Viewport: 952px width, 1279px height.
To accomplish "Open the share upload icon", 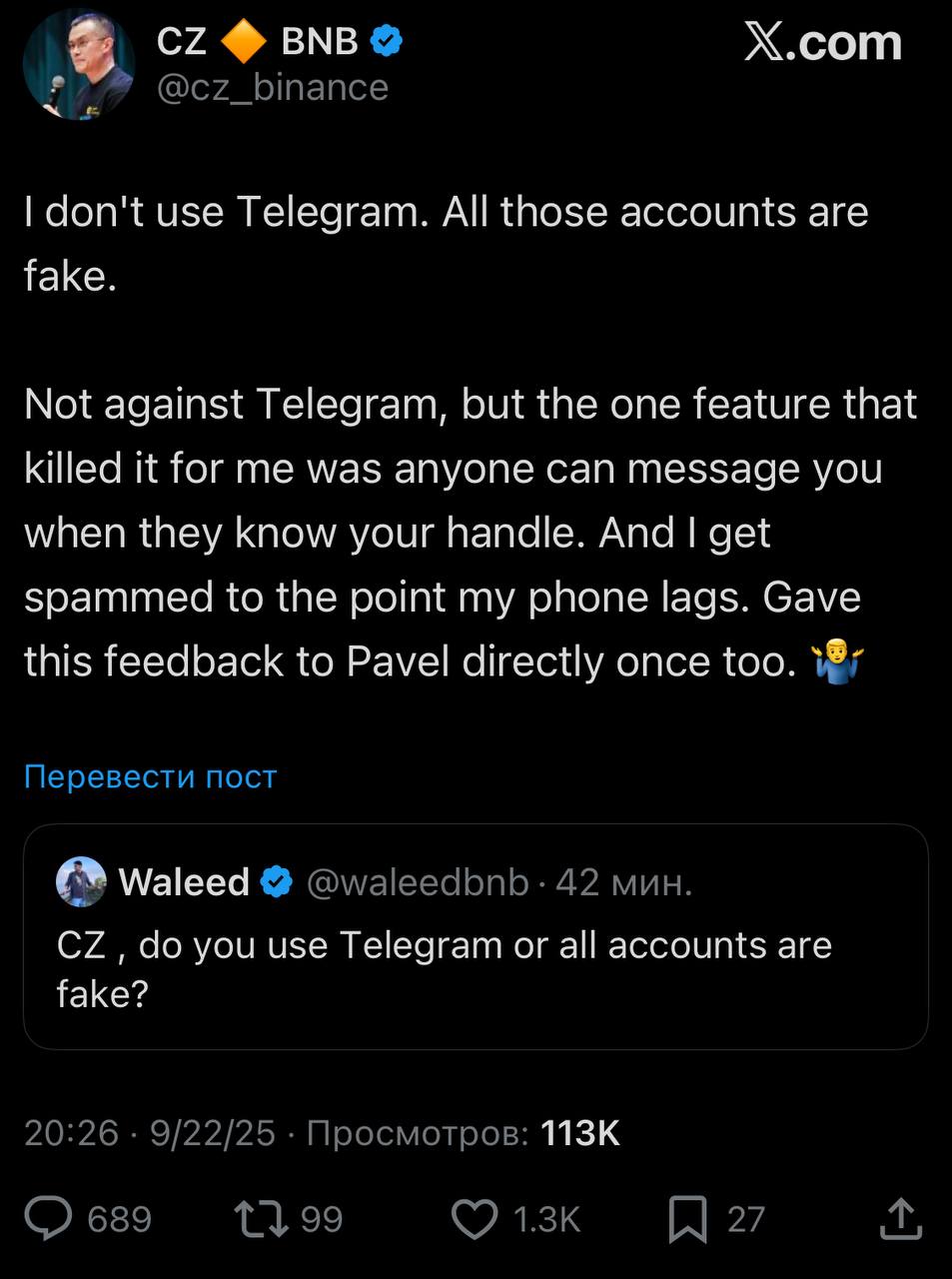I will 900,1219.
